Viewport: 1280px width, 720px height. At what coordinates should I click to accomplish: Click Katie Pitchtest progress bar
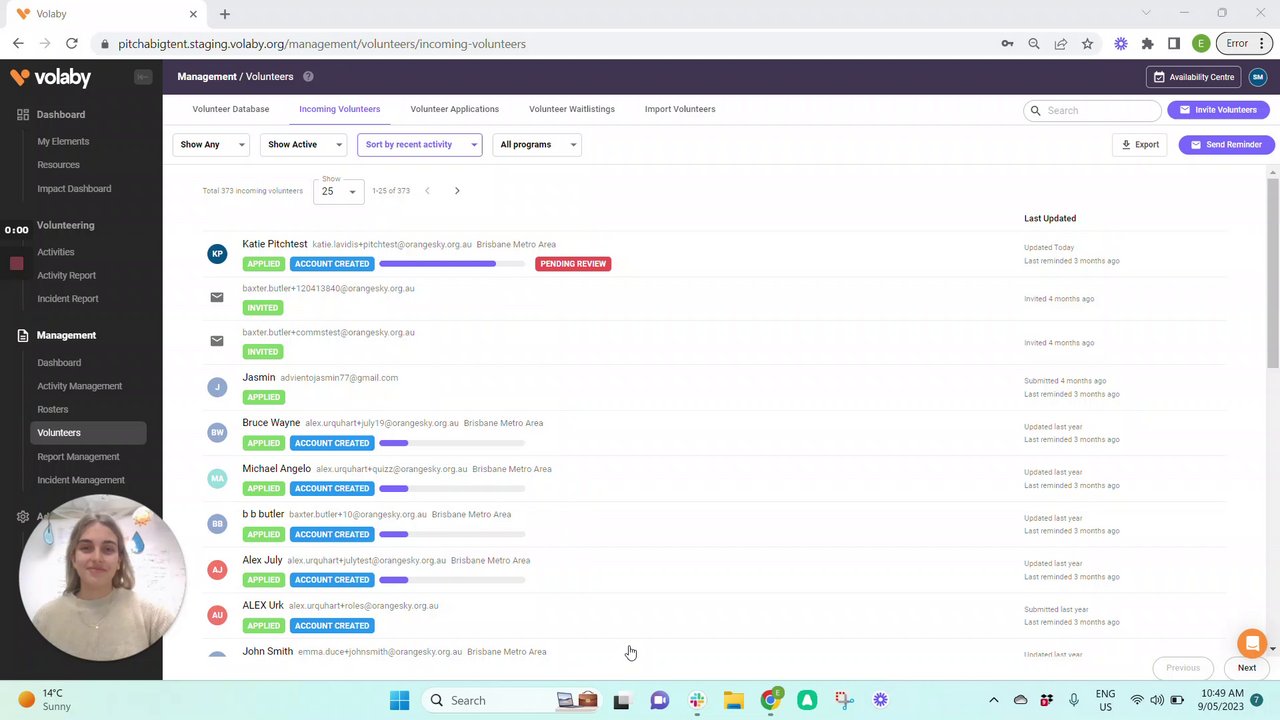[452, 264]
